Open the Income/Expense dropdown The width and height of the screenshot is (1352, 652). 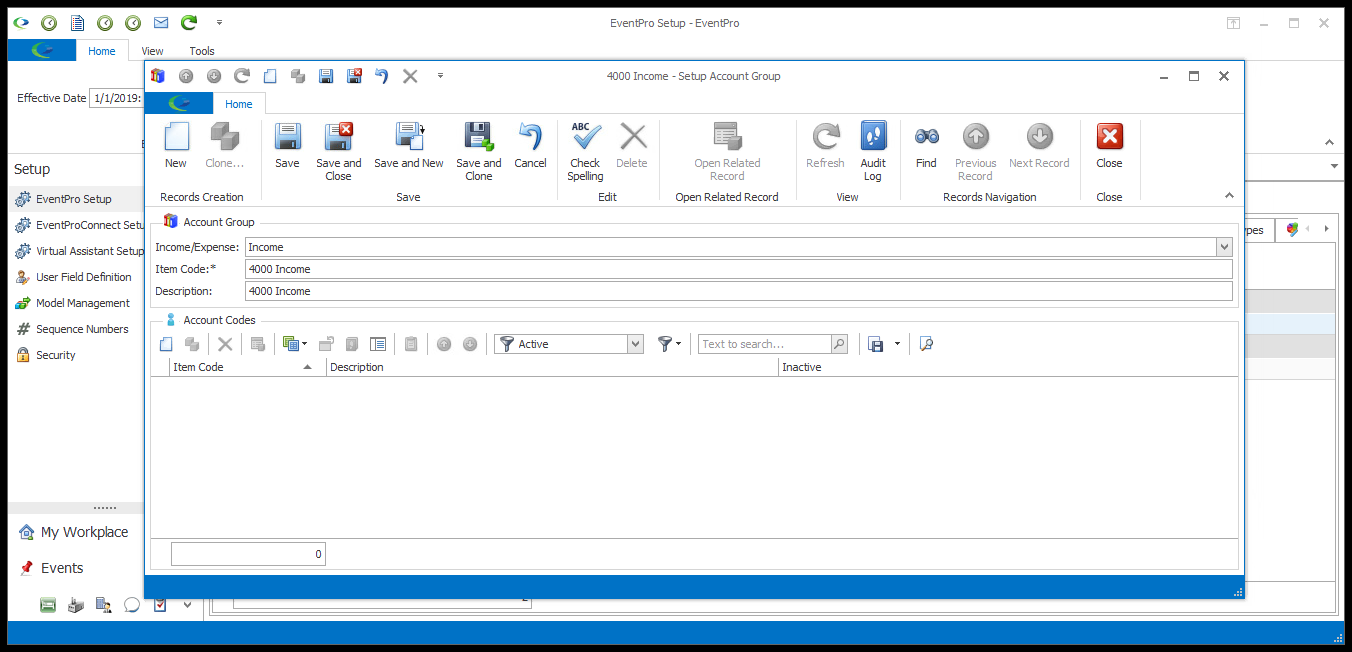pyautogui.click(x=1224, y=247)
